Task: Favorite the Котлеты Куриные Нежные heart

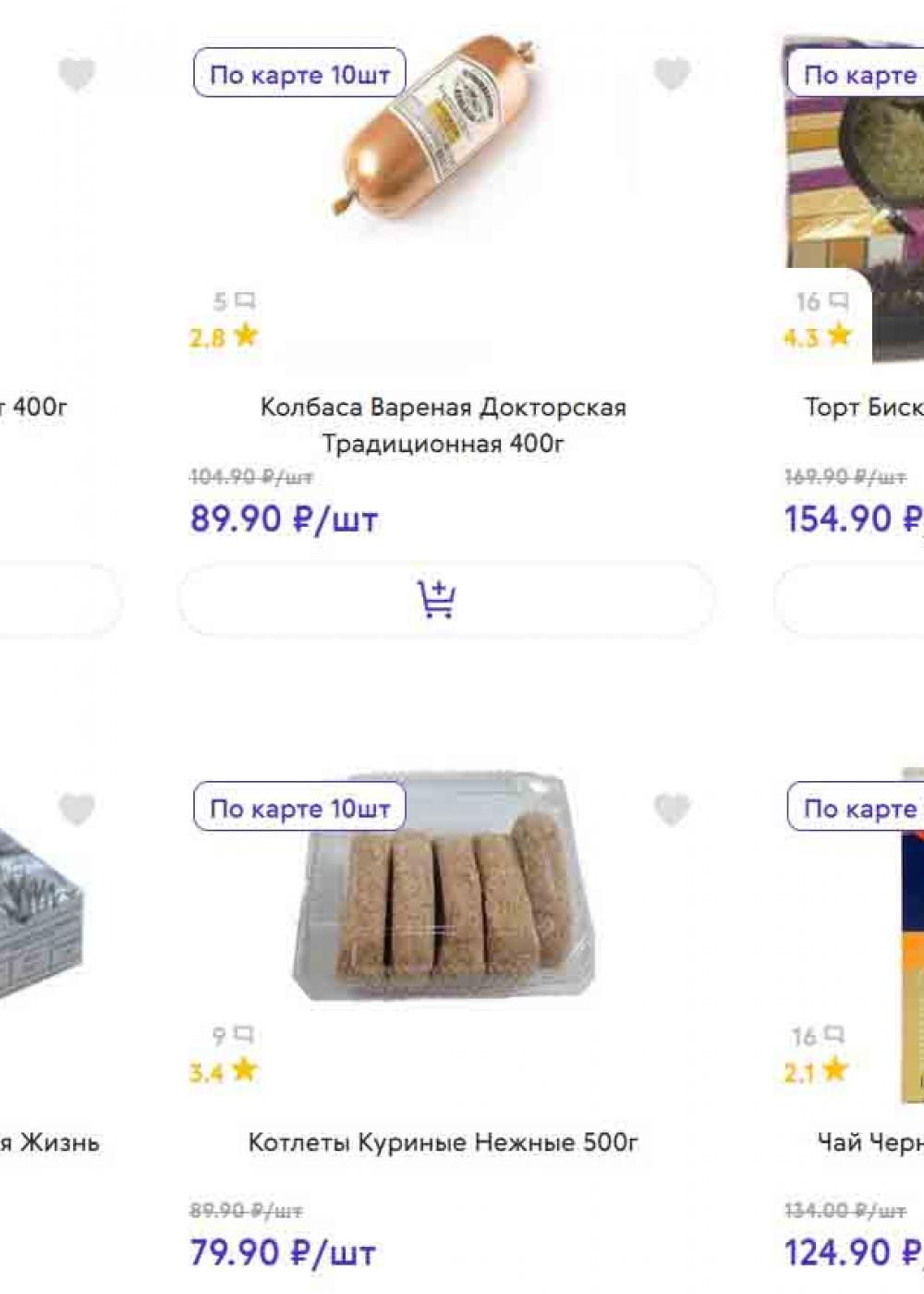Action: 672,810
